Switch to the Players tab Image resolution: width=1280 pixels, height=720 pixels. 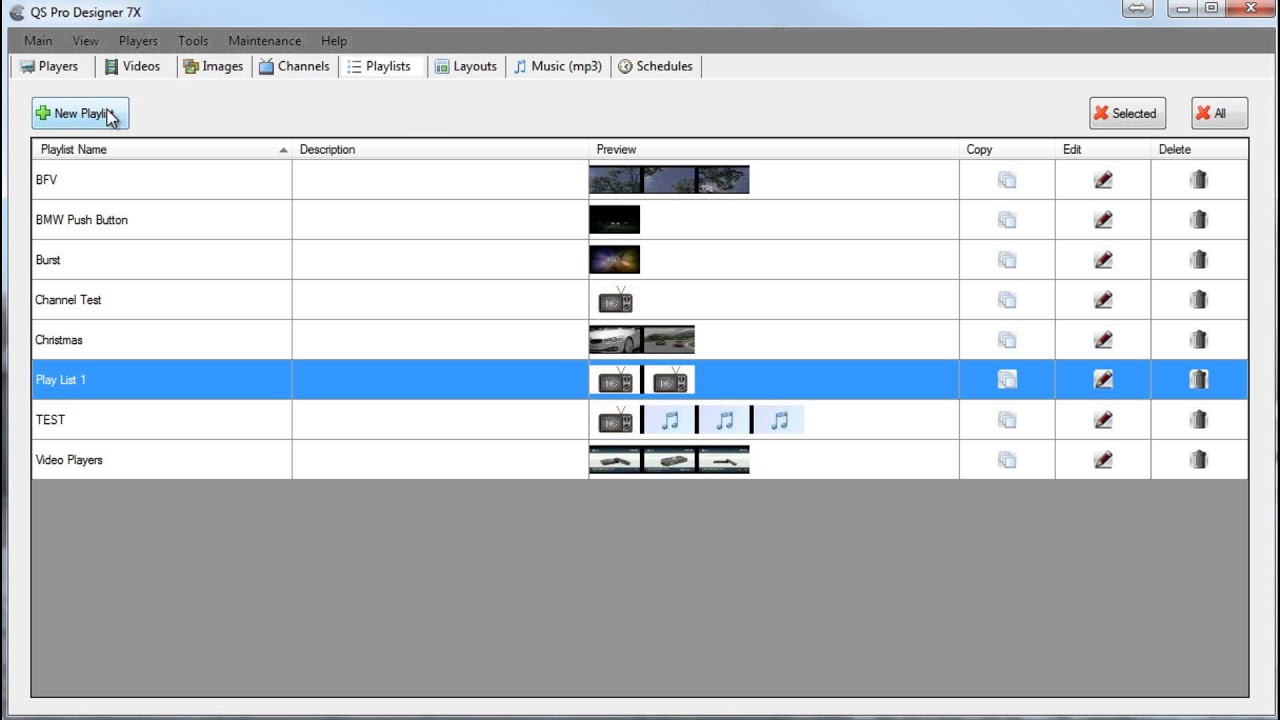(49, 66)
